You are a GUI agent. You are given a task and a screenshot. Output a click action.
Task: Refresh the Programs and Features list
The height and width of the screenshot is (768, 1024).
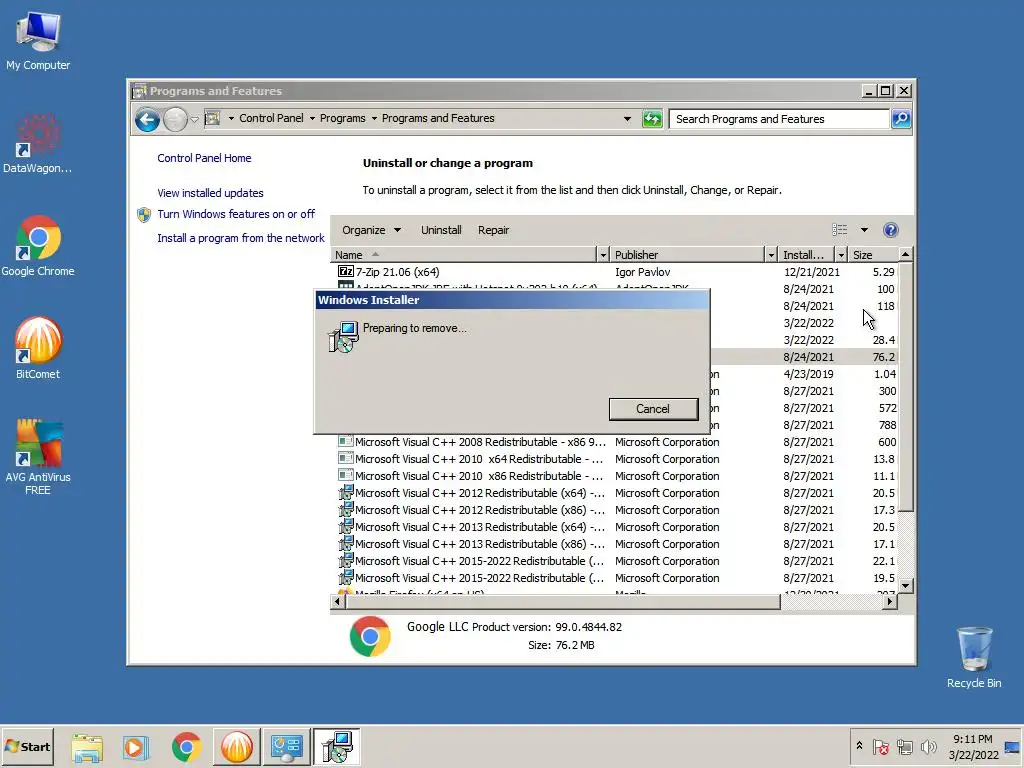pos(652,119)
